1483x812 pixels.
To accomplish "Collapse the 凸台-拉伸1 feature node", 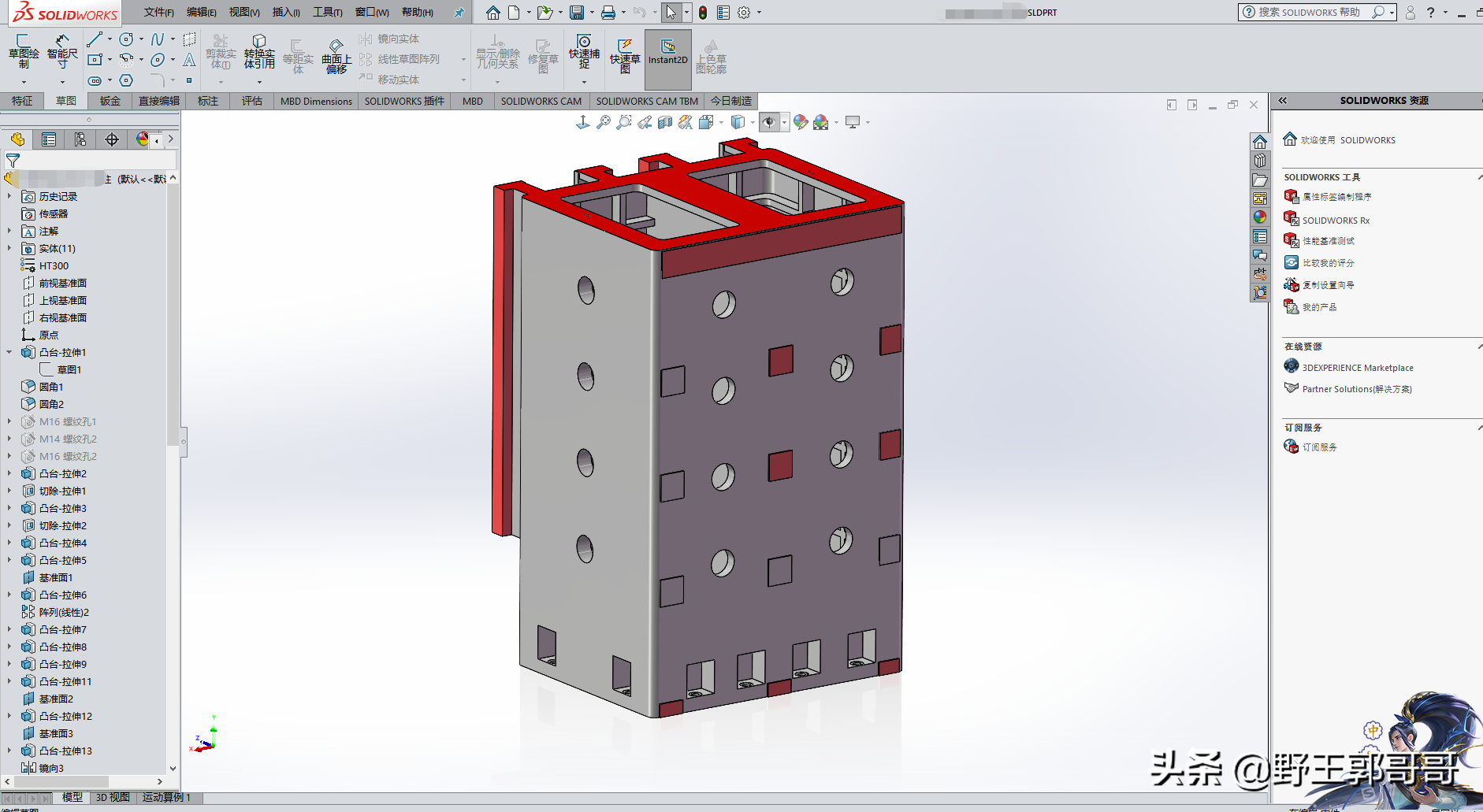I will [9, 352].
